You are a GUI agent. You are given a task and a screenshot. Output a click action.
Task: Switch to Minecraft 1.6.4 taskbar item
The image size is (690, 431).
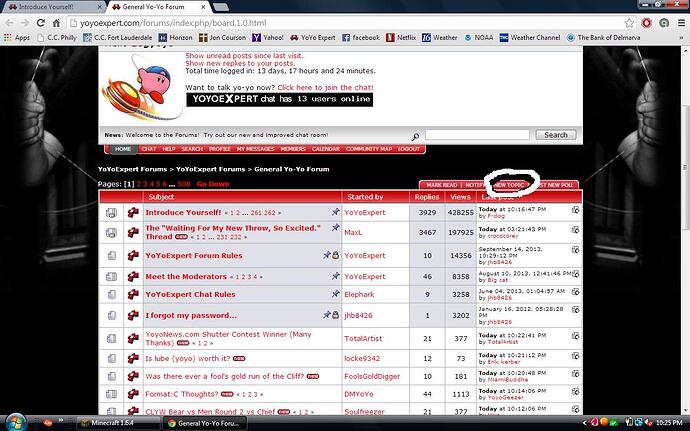[x=118, y=423]
